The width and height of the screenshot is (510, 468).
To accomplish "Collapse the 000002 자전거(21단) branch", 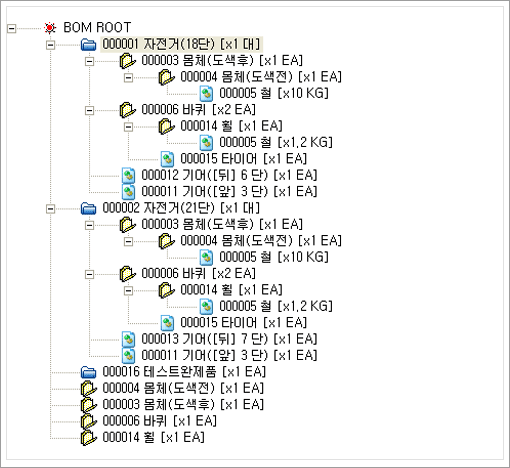I will click(50, 209).
